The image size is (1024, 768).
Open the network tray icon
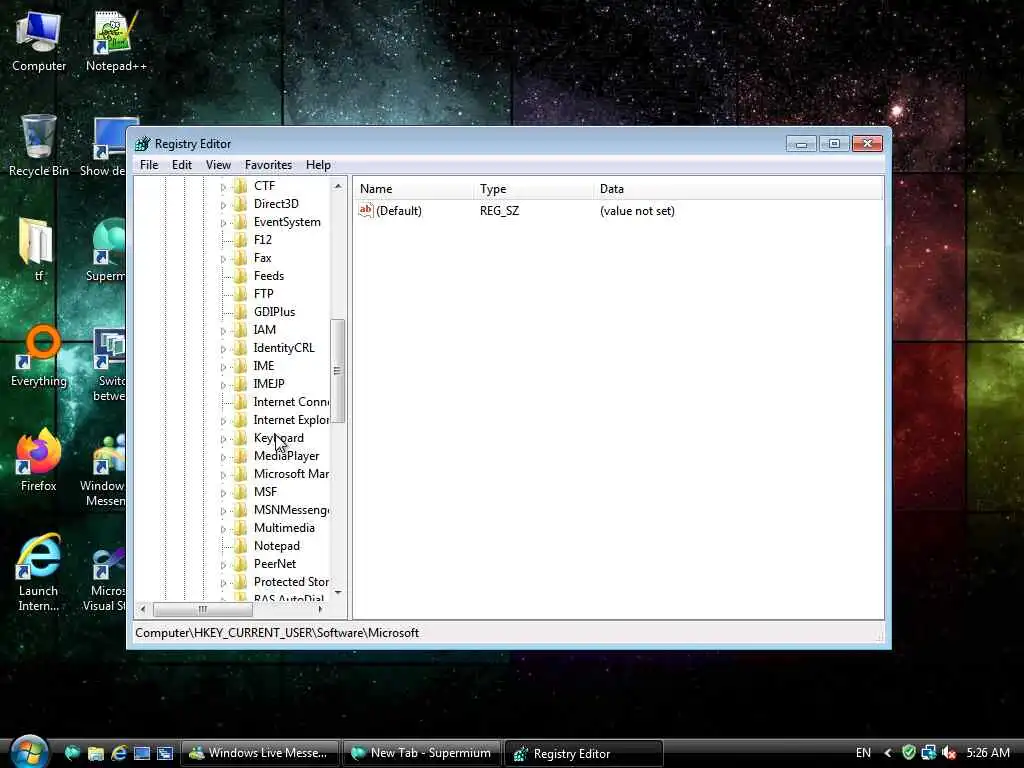[x=928, y=752]
